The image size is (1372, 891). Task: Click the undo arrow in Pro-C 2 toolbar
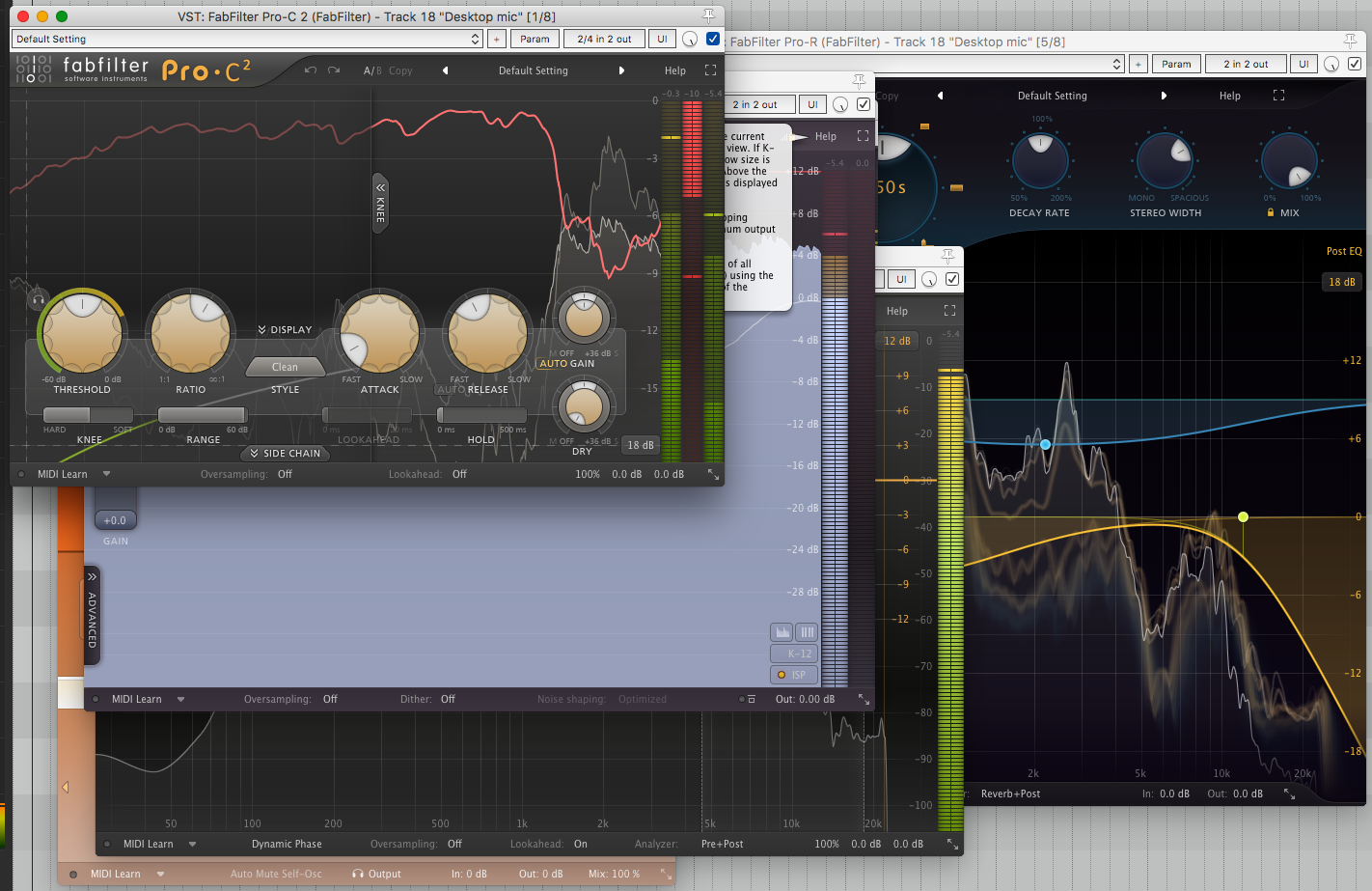(310, 70)
